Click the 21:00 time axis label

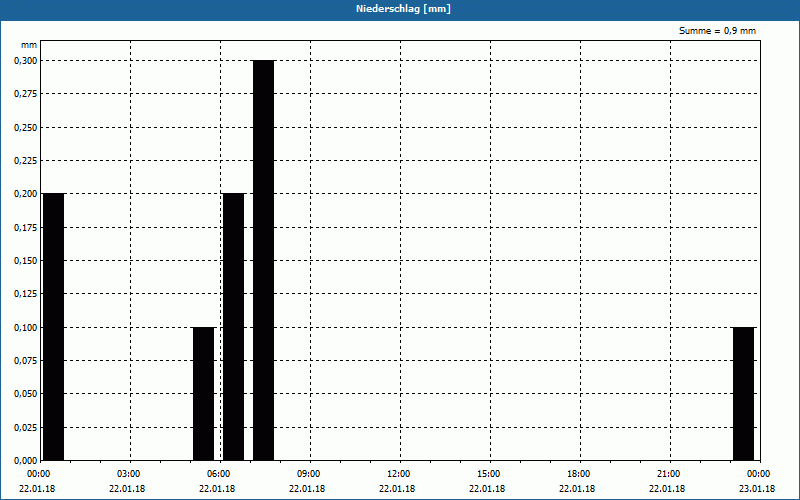pyautogui.click(x=668, y=474)
